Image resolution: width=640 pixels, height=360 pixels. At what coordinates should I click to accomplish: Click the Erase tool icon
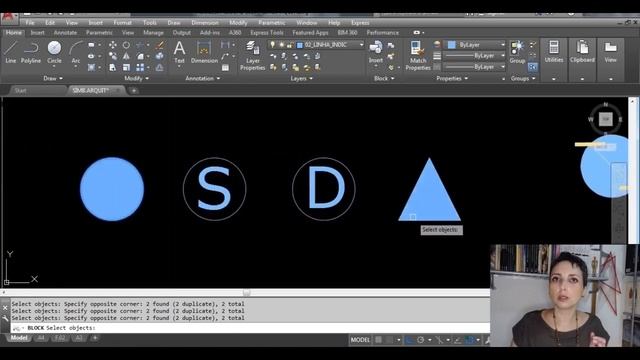coord(160,45)
